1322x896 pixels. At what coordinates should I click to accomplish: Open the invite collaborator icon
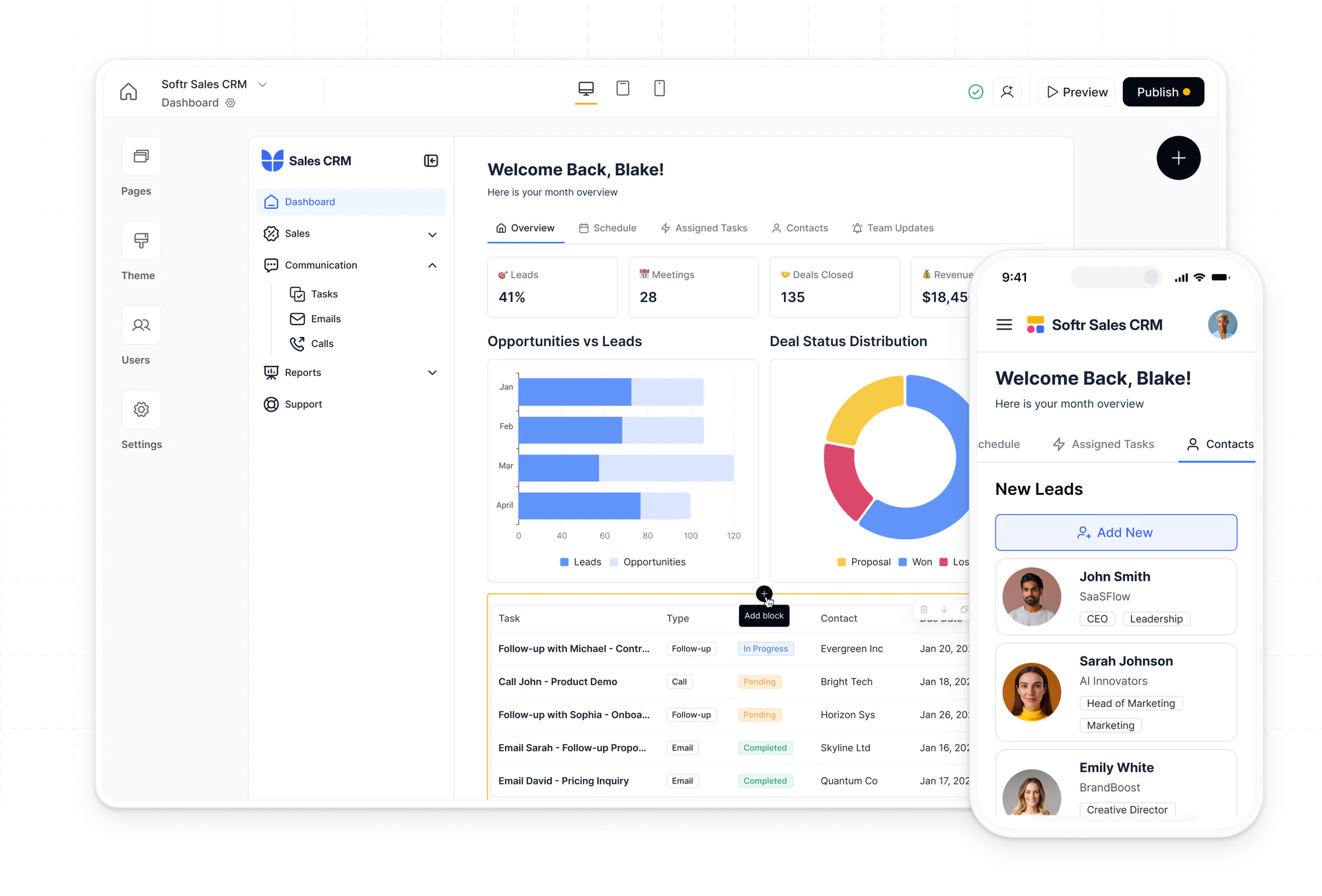click(x=1007, y=92)
